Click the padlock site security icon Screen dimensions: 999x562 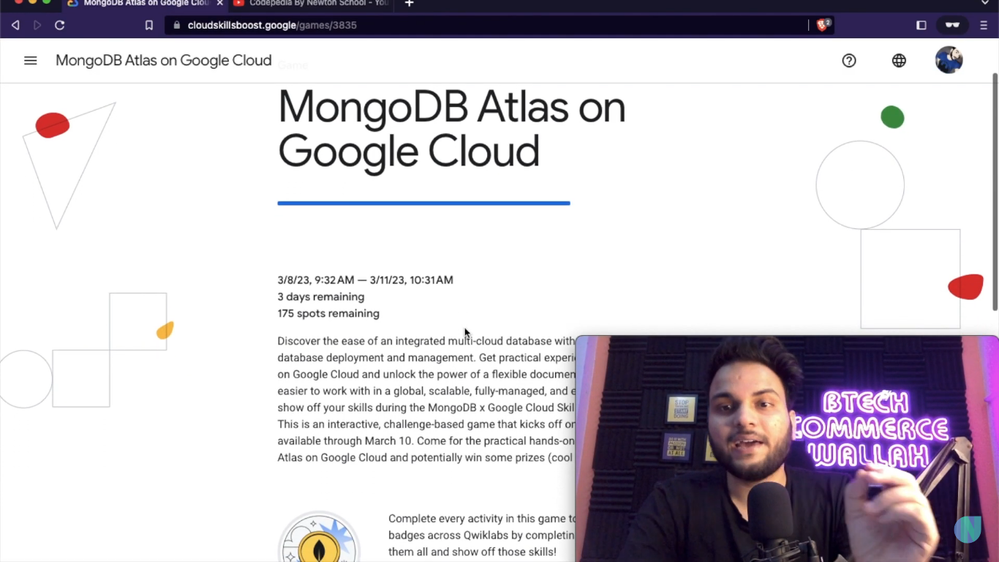(x=177, y=25)
